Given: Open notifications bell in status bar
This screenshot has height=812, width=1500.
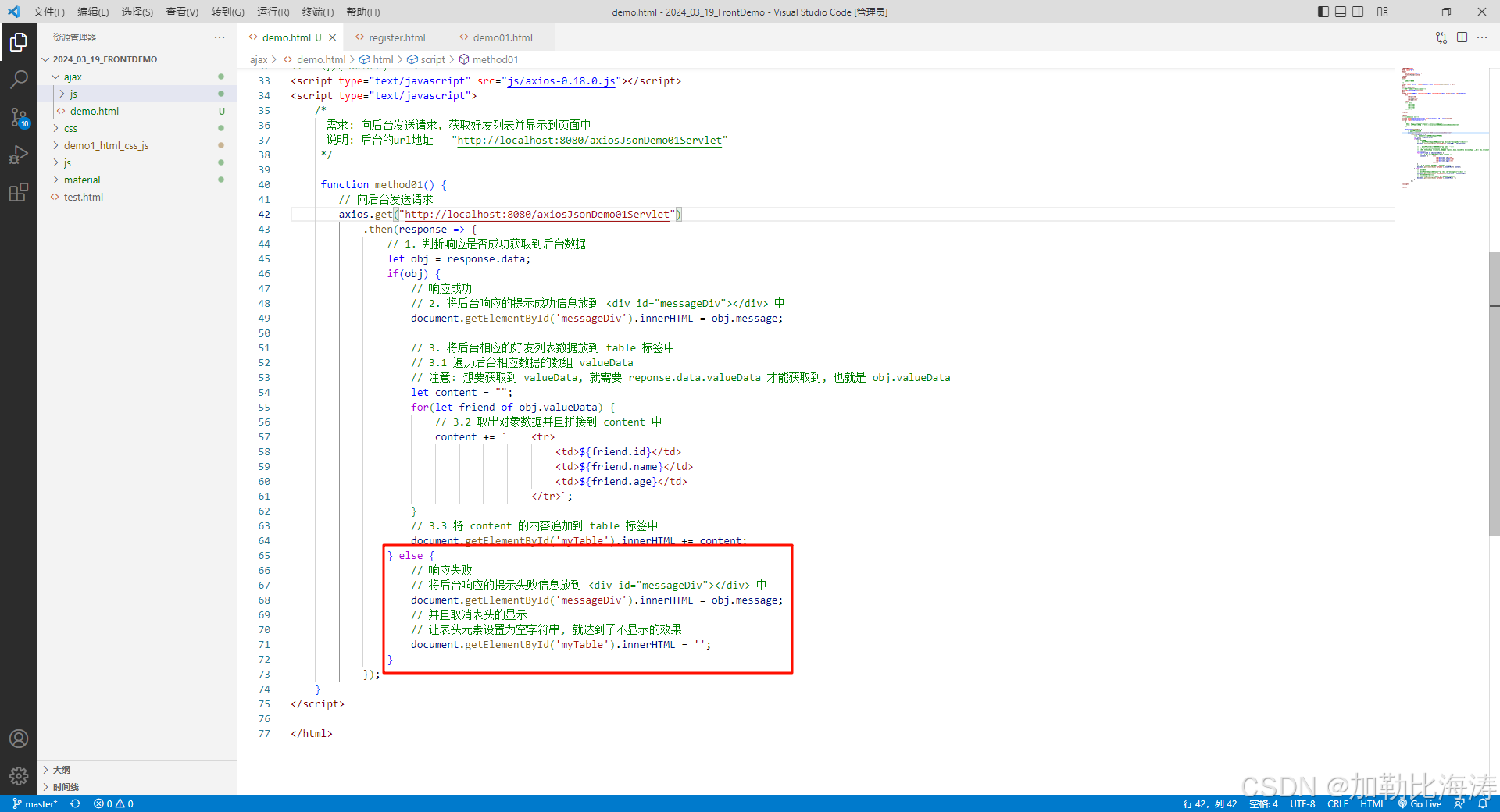Looking at the screenshot, I should pos(1483,803).
